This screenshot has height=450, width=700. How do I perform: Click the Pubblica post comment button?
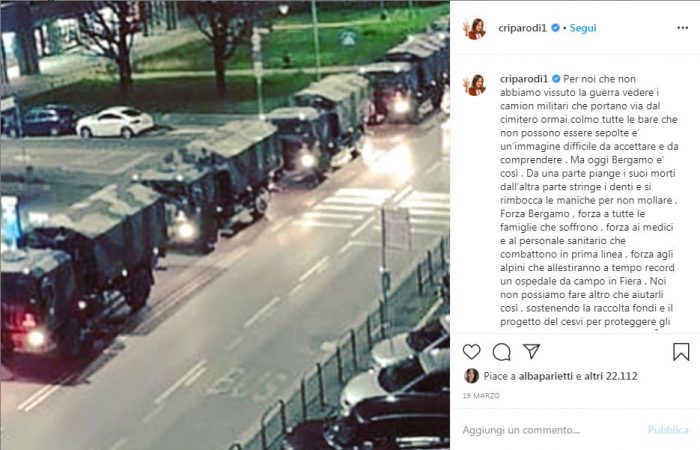tap(668, 430)
